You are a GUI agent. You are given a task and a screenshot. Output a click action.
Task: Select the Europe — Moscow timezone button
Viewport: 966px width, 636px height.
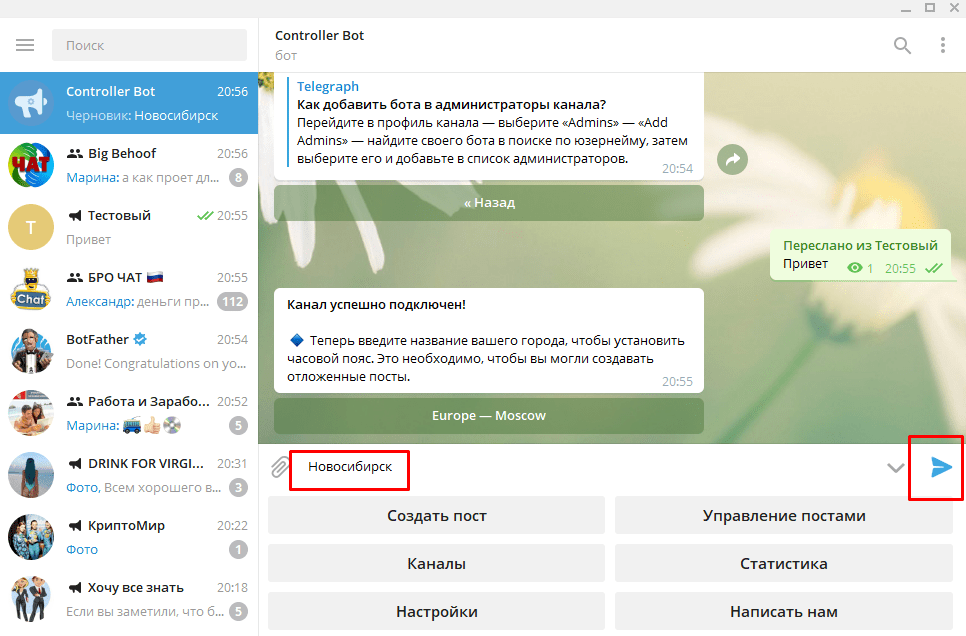coord(489,416)
